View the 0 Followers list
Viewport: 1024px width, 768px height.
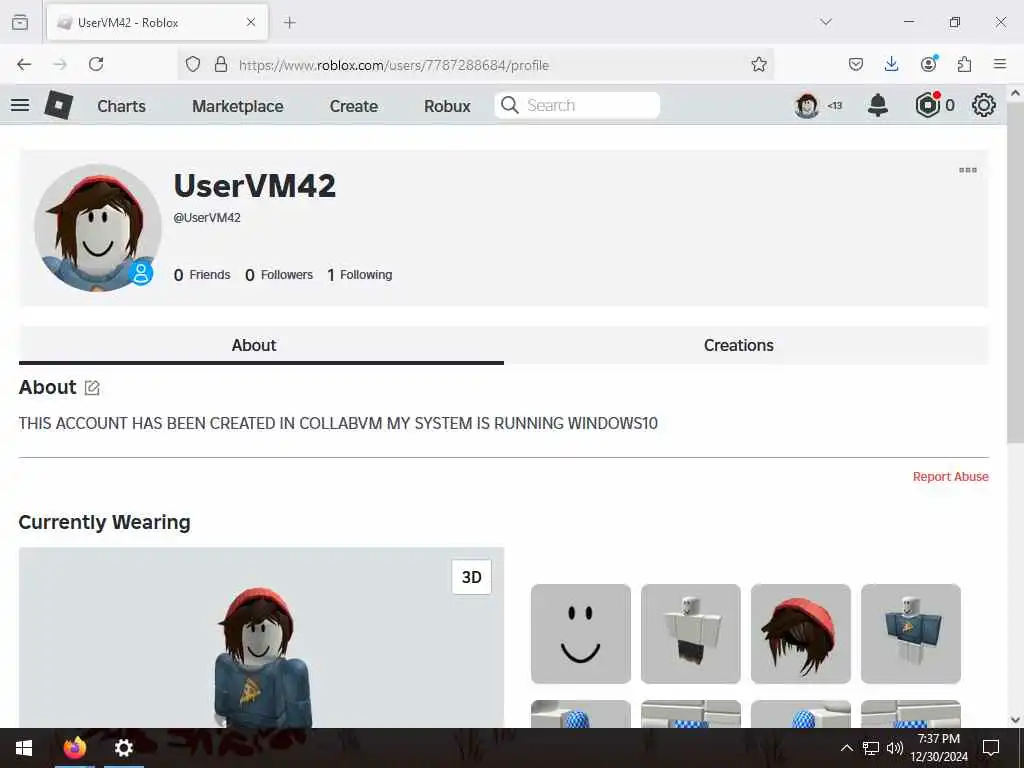(279, 275)
